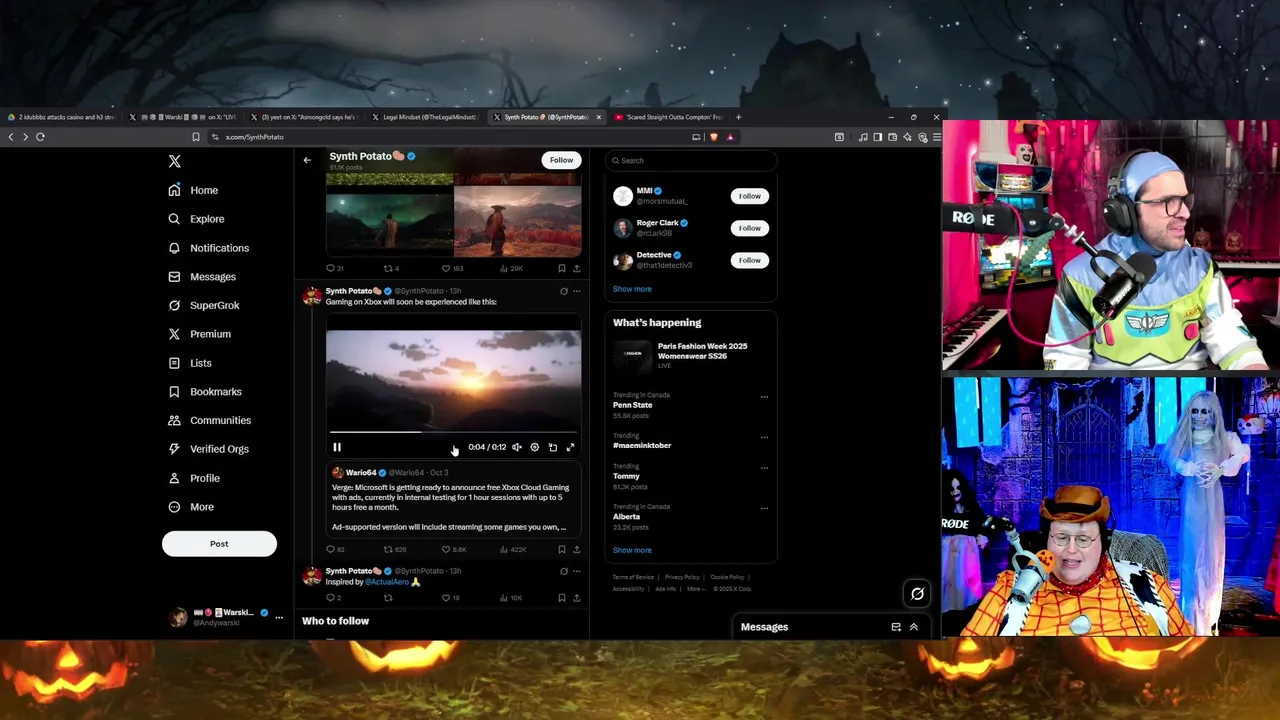Open options for #maeminktober trend
This screenshot has width=1280, height=720.
pyautogui.click(x=764, y=437)
